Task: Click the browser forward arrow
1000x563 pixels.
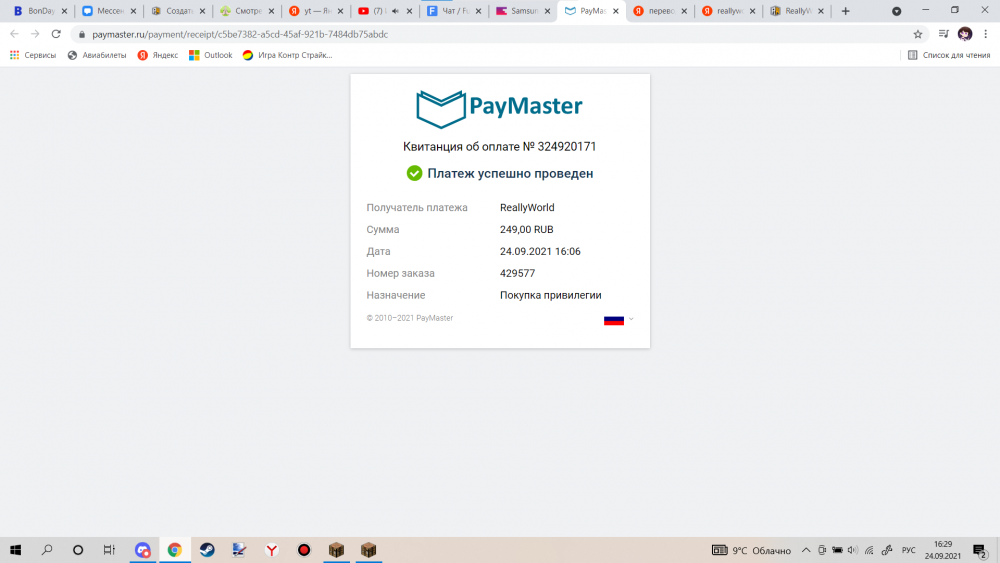Action: 35,34
